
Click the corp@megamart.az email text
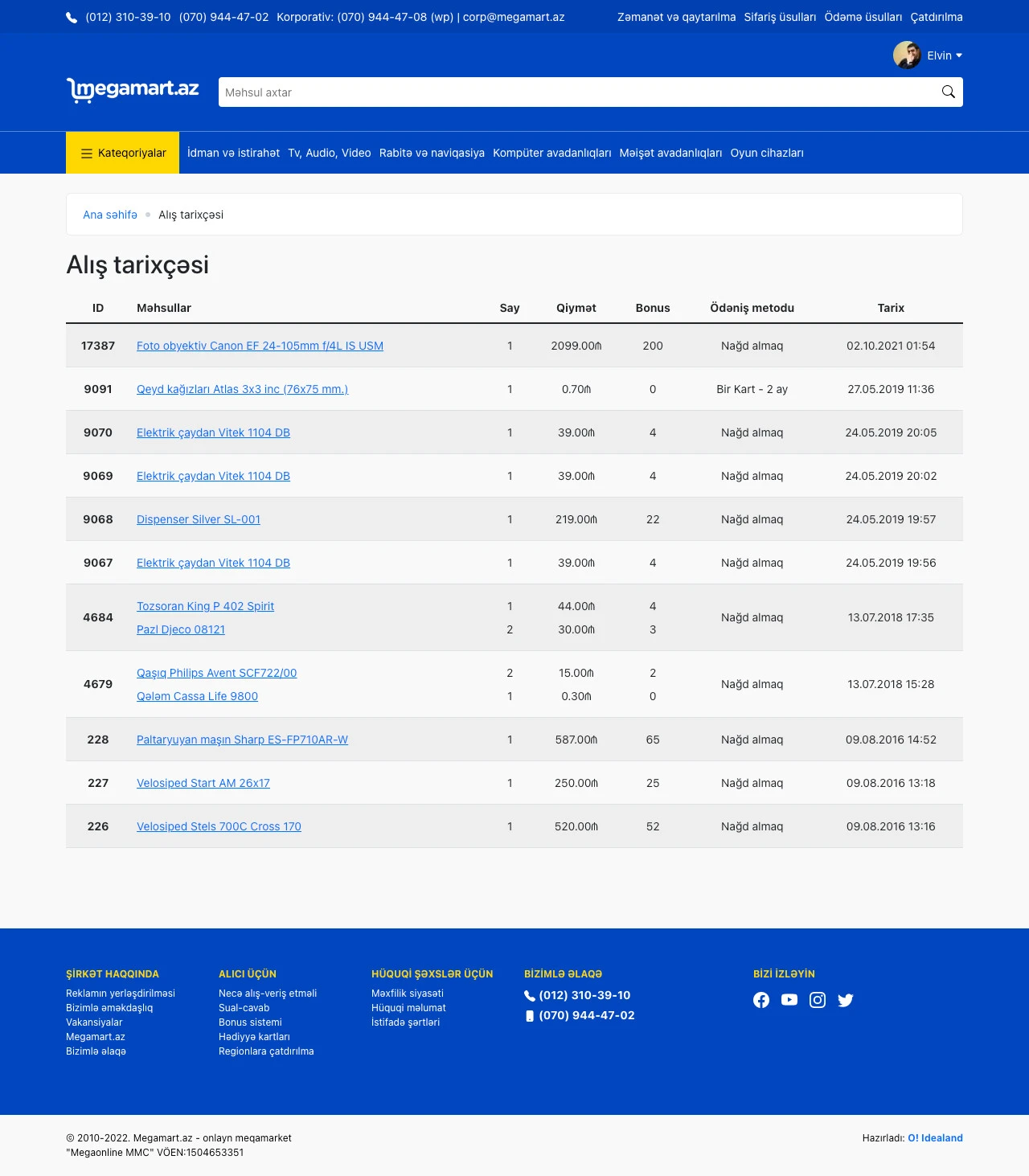514,17
